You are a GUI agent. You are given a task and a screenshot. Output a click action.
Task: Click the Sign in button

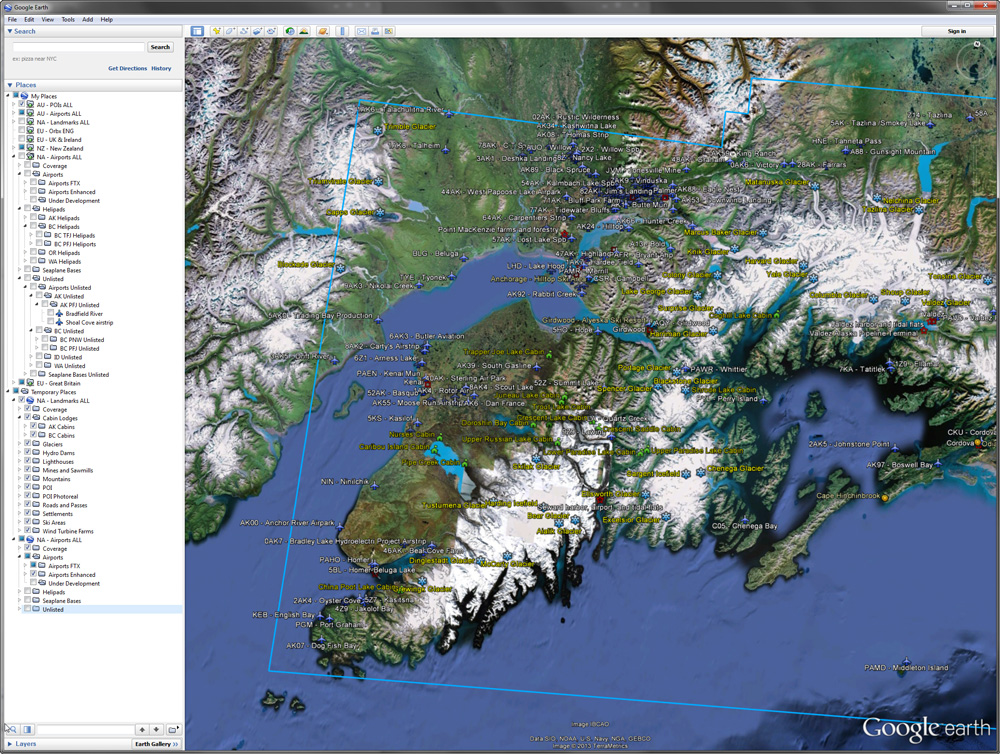coord(956,31)
